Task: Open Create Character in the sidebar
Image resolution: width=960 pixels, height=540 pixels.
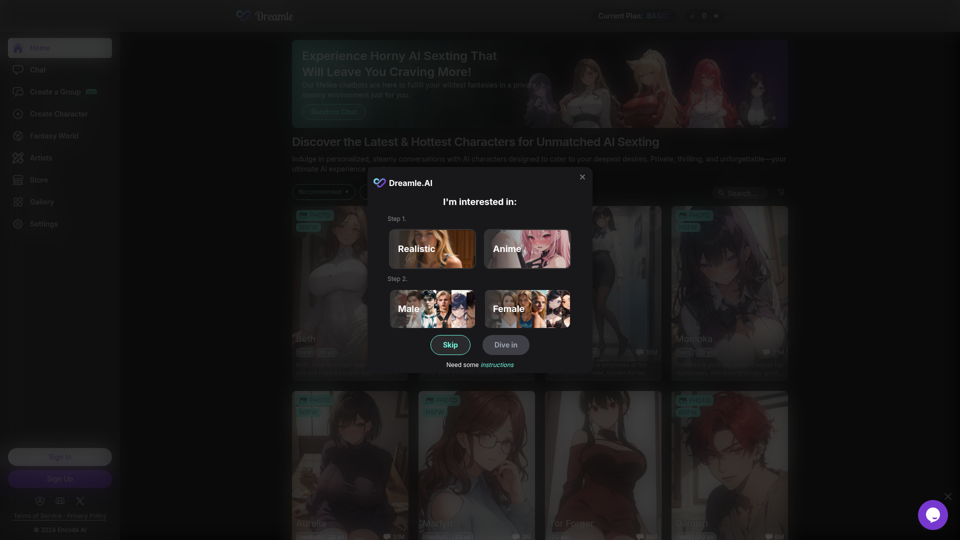Action: coord(60,114)
